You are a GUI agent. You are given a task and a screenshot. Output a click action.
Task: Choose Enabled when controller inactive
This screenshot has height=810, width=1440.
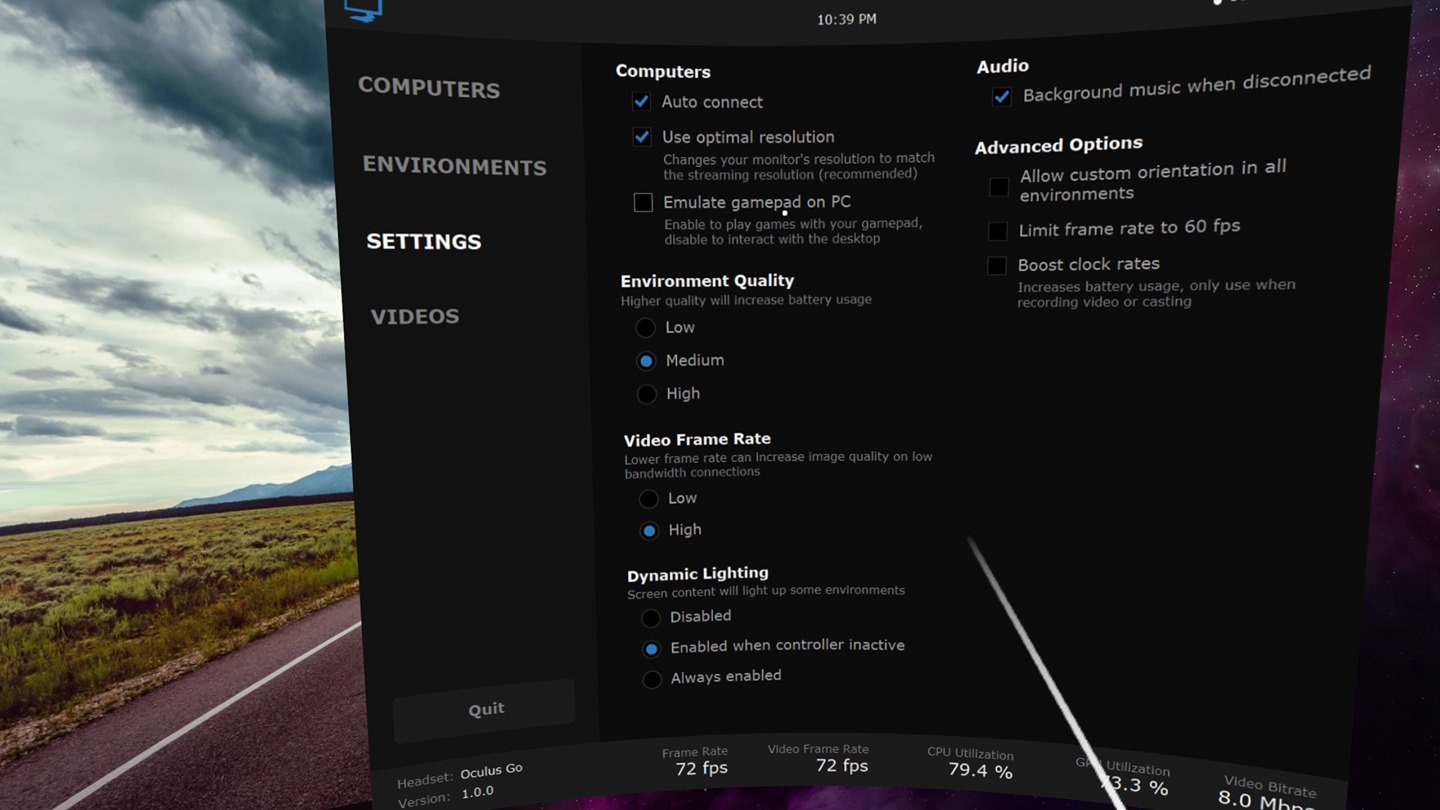pos(652,648)
